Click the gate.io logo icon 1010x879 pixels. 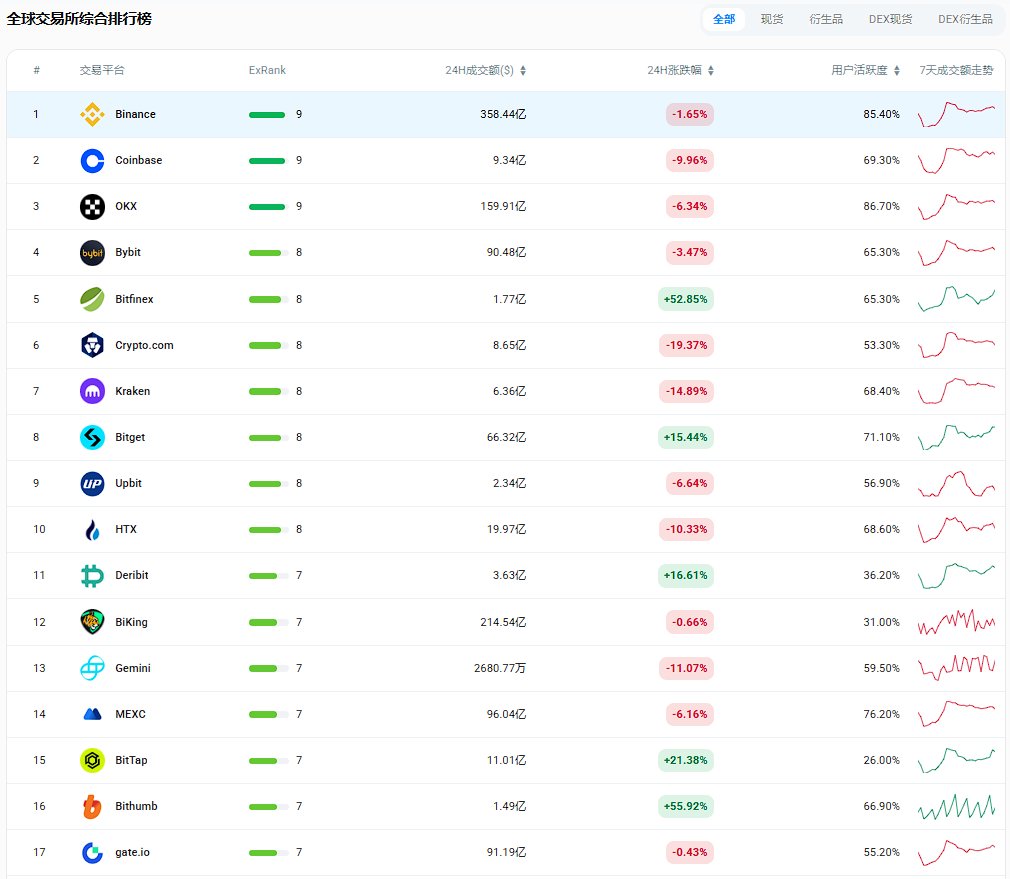click(x=92, y=852)
